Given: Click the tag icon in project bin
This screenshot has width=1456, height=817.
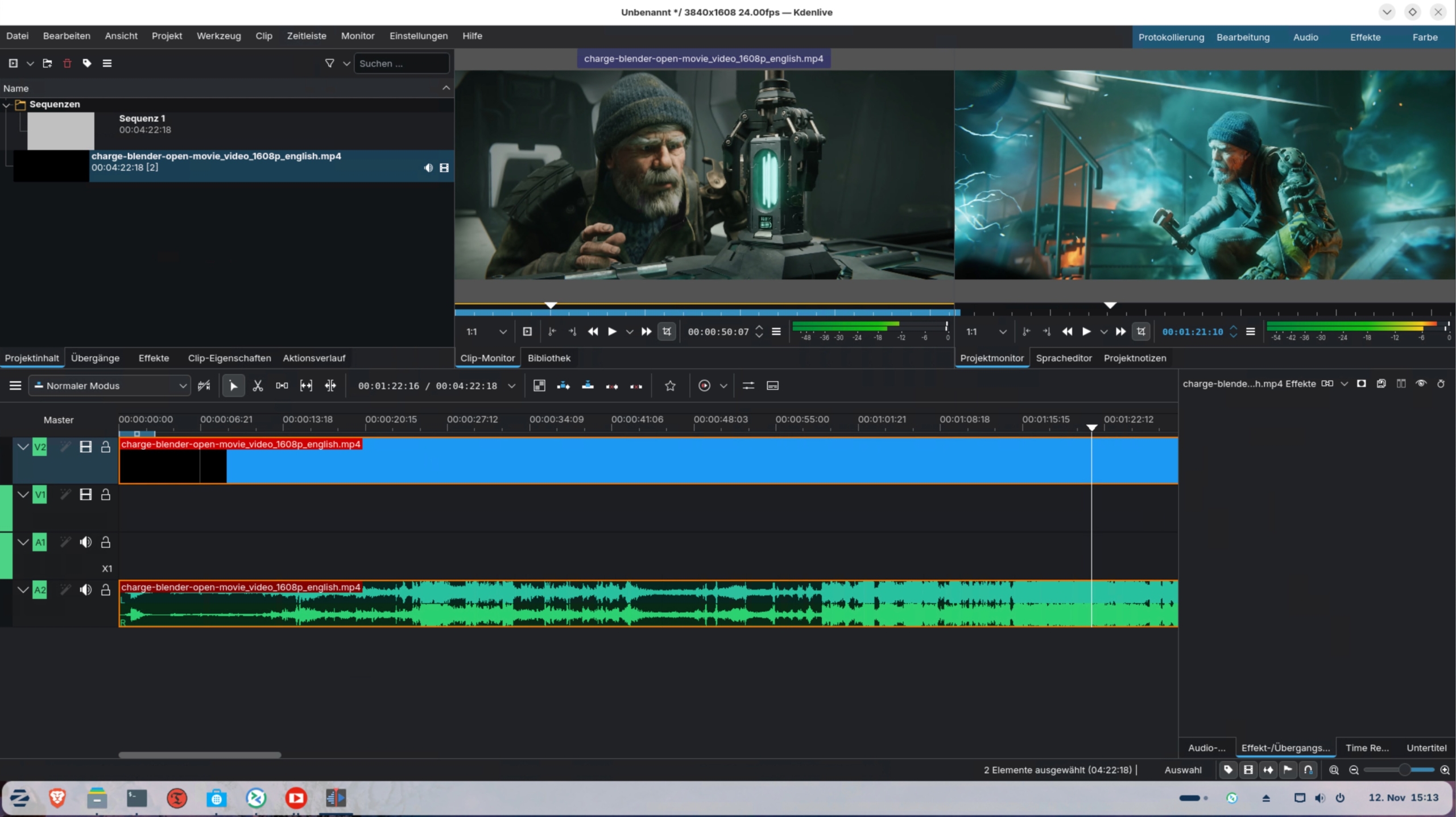Looking at the screenshot, I should 87,63.
